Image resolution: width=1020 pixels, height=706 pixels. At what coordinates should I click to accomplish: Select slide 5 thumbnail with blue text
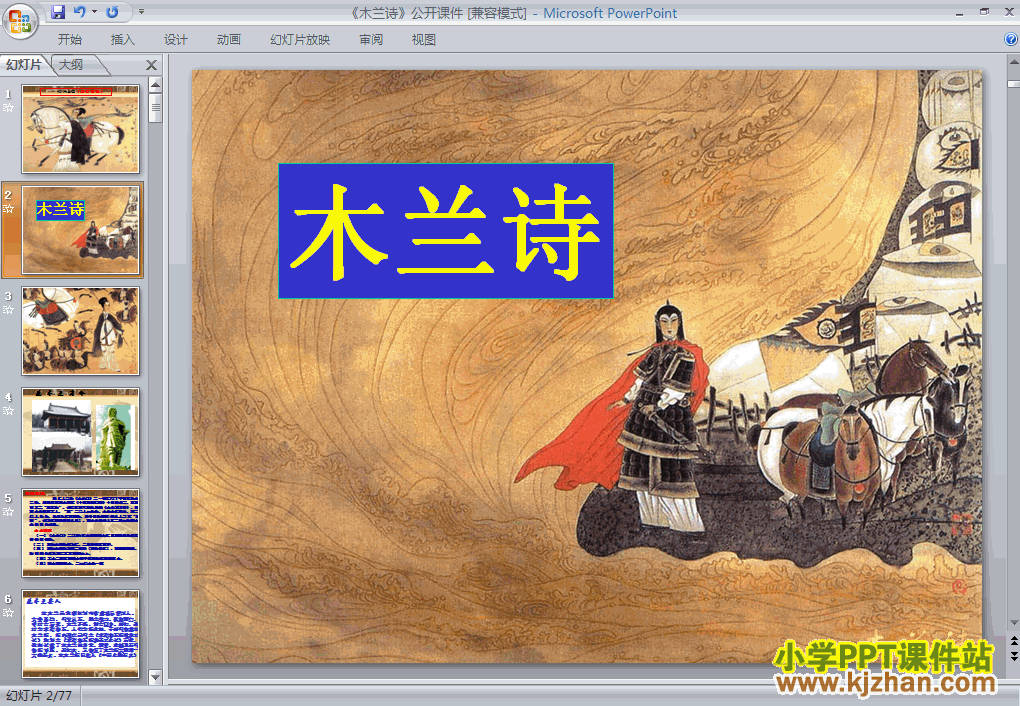coord(81,533)
